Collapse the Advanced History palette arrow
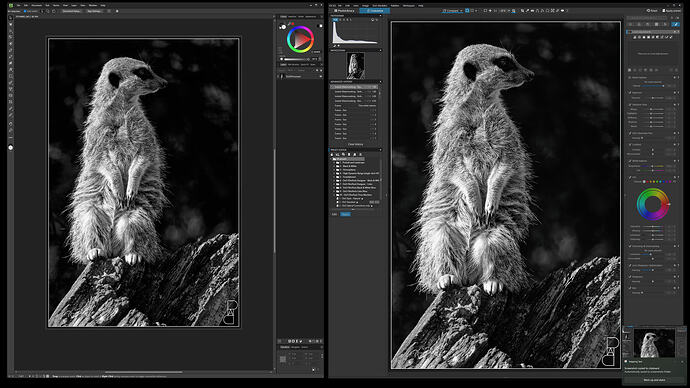This screenshot has width=690, height=388. 381,81
